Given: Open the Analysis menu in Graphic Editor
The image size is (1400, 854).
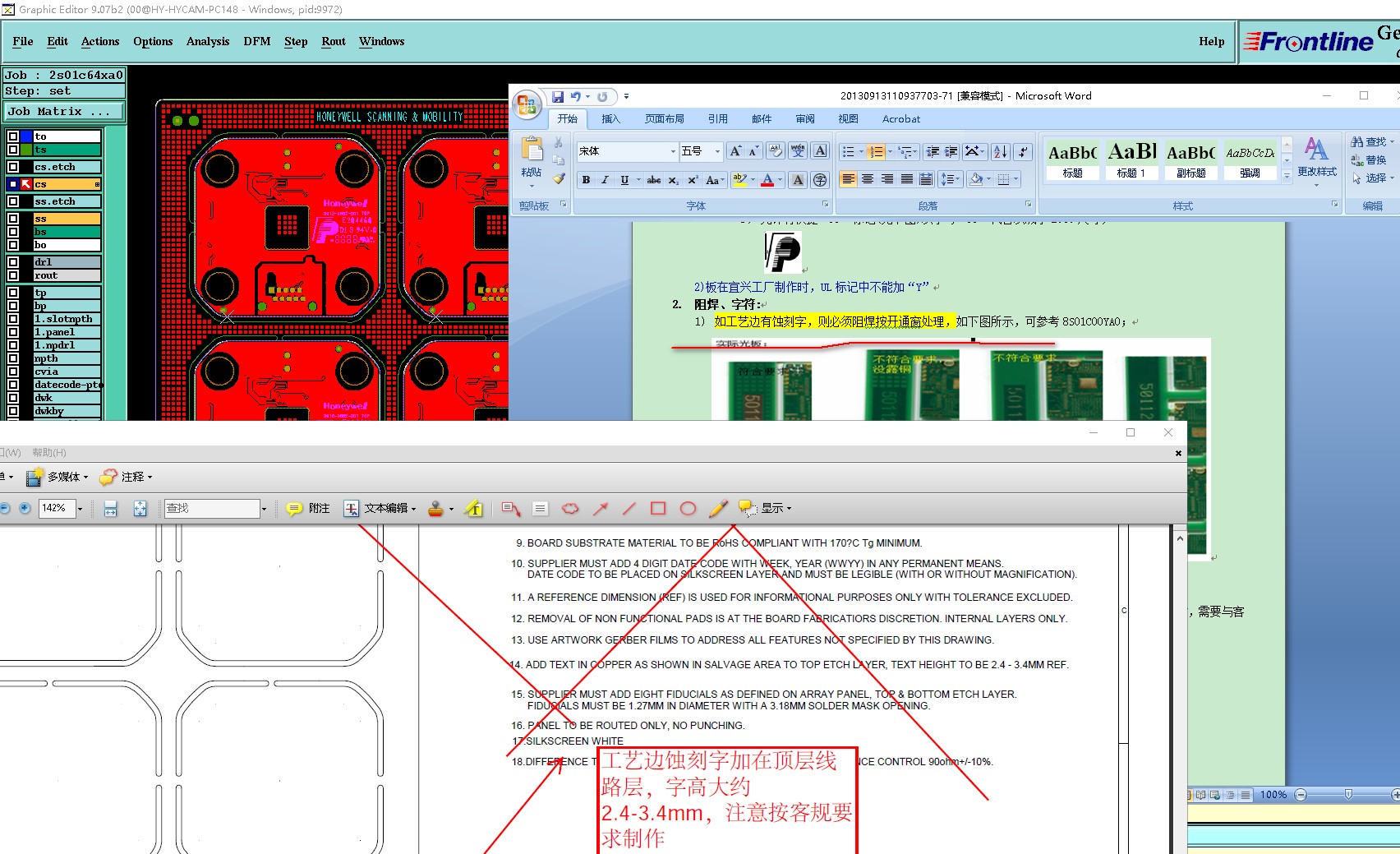Looking at the screenshot, I should pyautogui.click(x=208, y=41).
